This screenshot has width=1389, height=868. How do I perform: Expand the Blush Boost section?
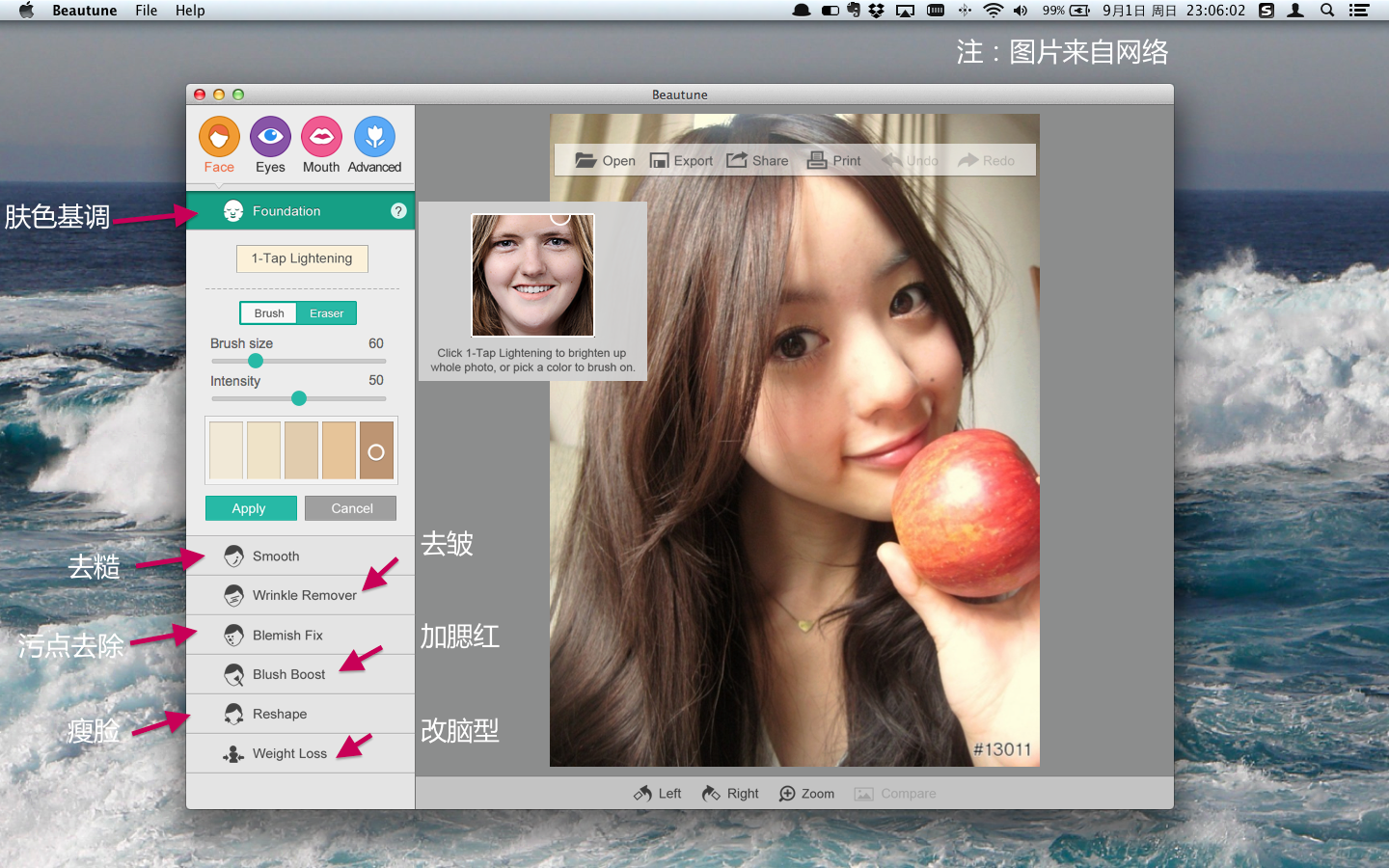(x=300, y=674)
